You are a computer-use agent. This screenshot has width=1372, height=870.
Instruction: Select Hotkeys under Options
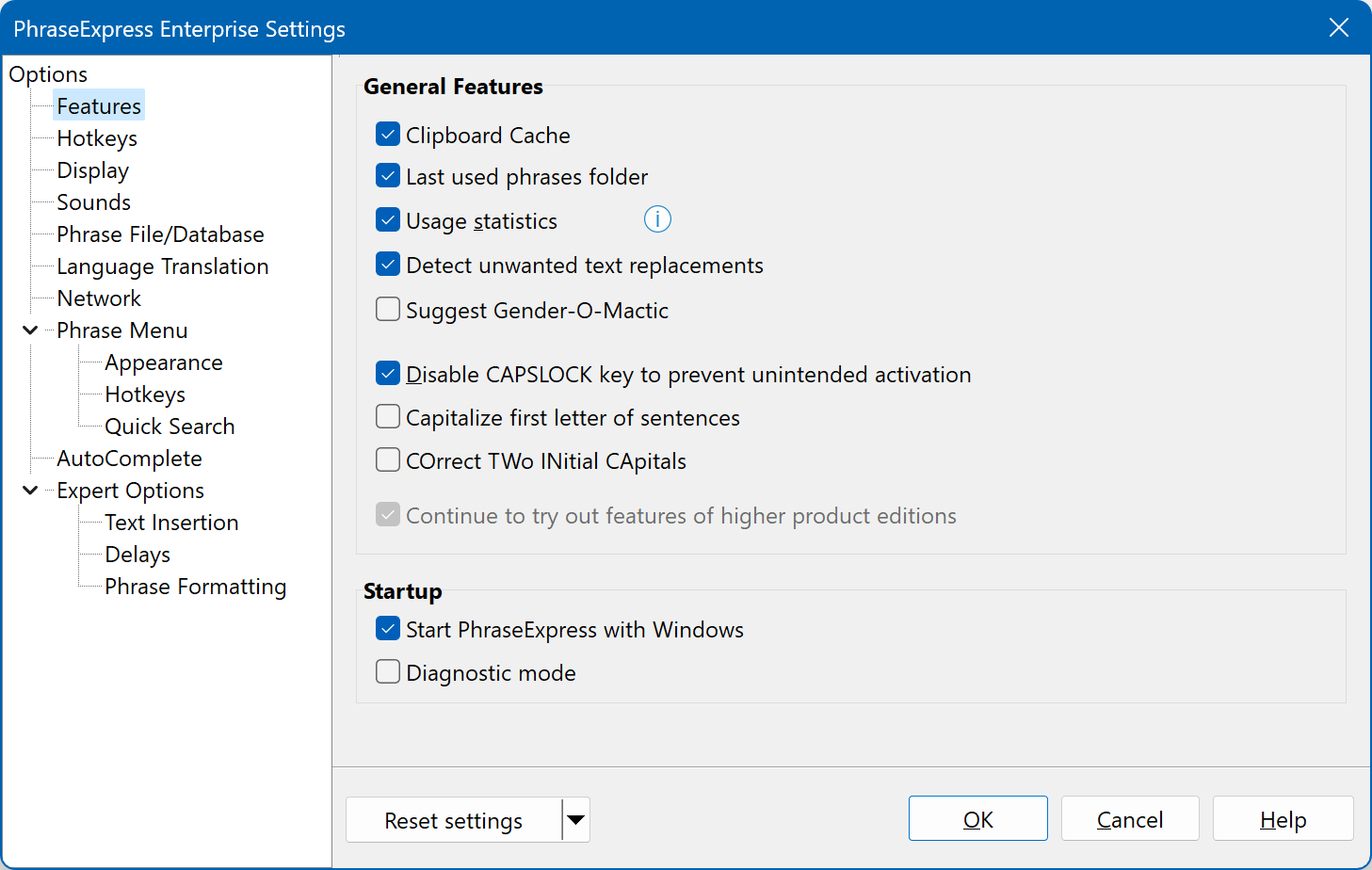(97, 138)
